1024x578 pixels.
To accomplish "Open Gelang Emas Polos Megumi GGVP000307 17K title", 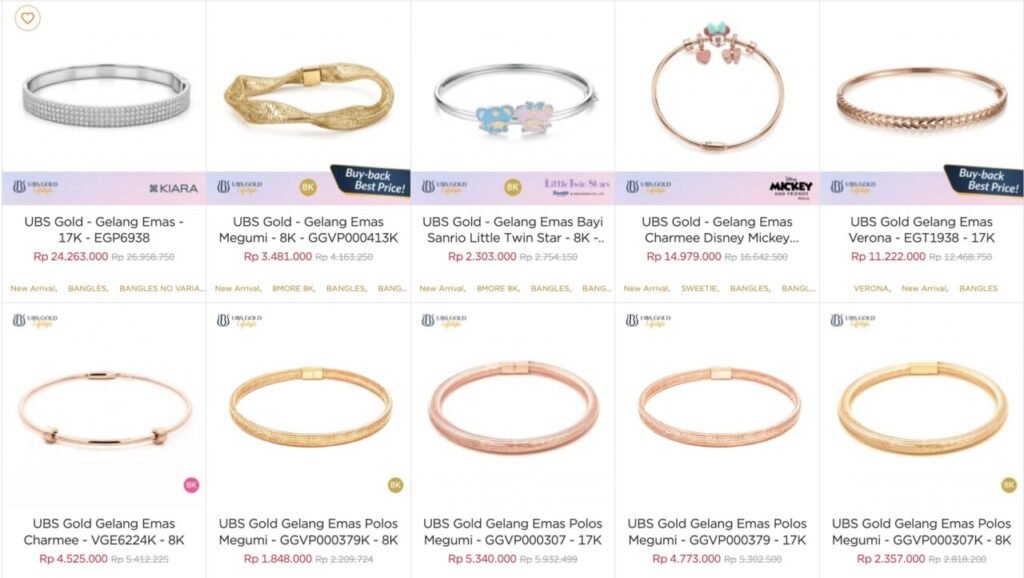I will point(513,532).
